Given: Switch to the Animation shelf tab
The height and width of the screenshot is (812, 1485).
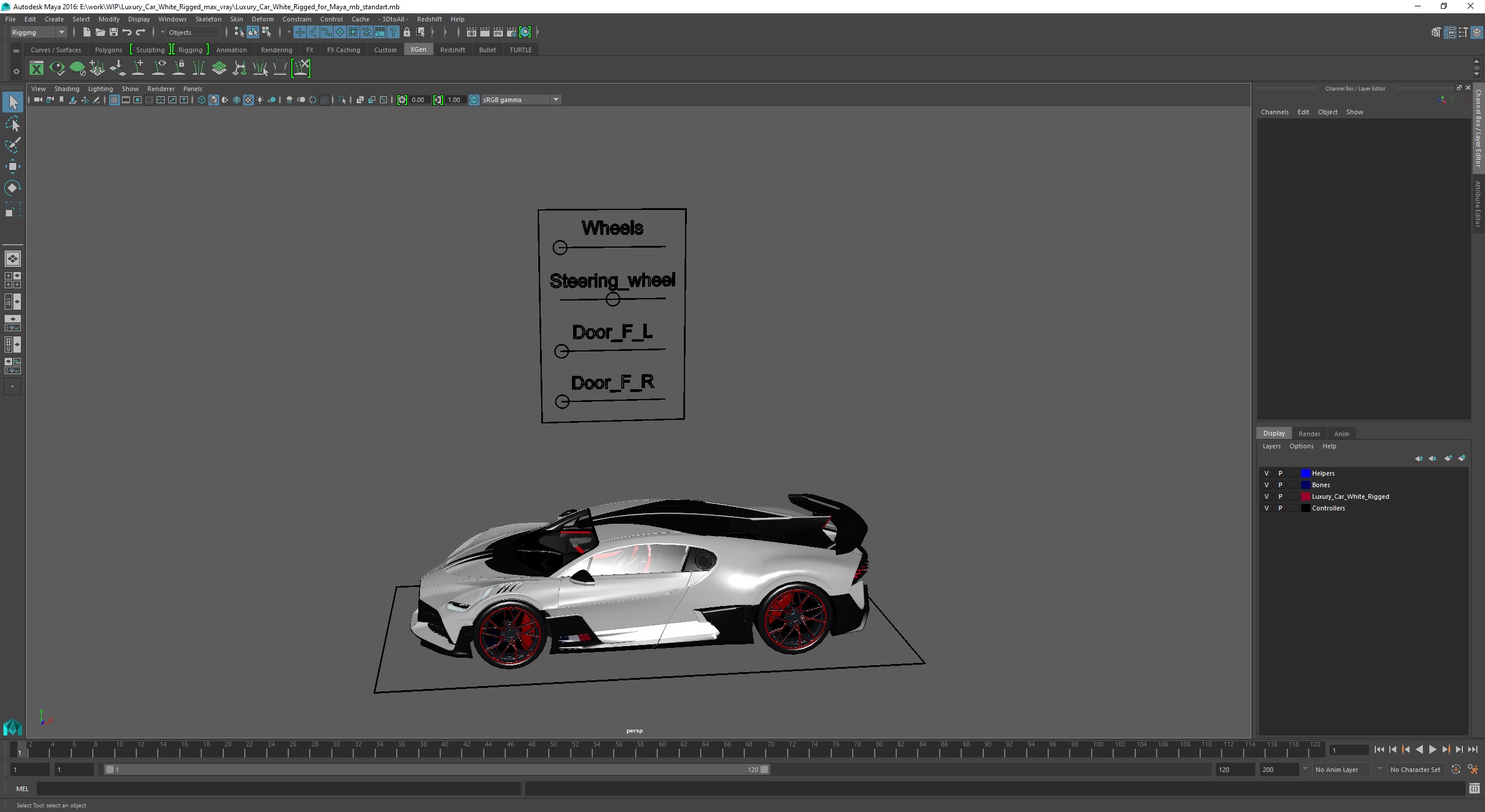Looking at the screenshot, I should tap(231, 50).
